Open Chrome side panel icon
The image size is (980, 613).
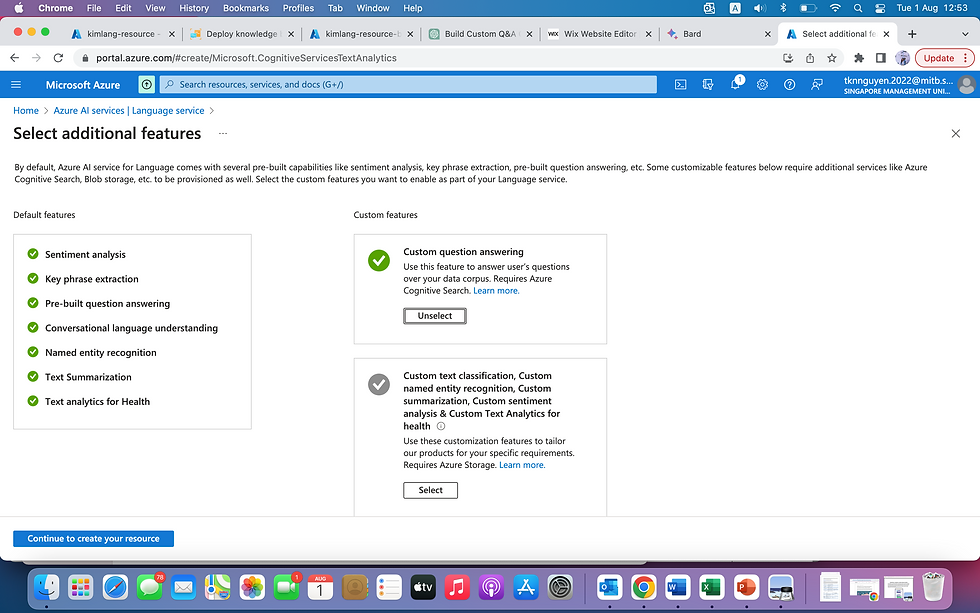tap(881, 58)
